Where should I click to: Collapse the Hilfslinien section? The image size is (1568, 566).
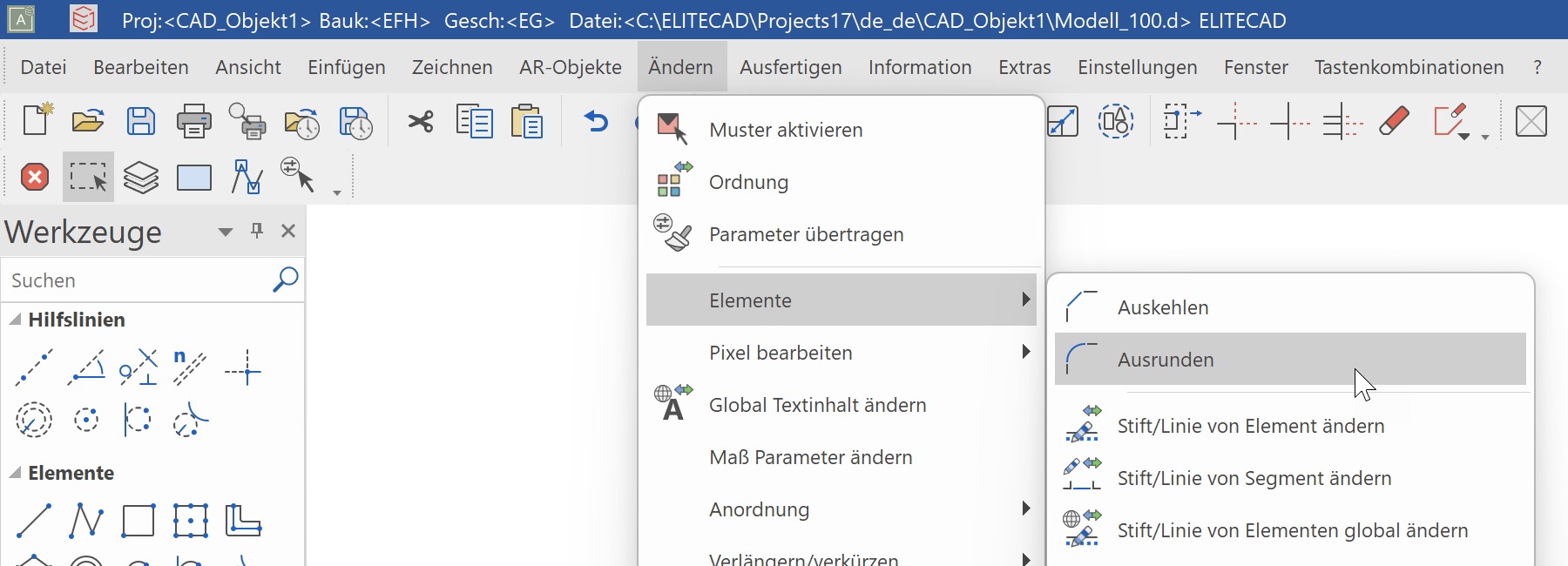(15, 320)
